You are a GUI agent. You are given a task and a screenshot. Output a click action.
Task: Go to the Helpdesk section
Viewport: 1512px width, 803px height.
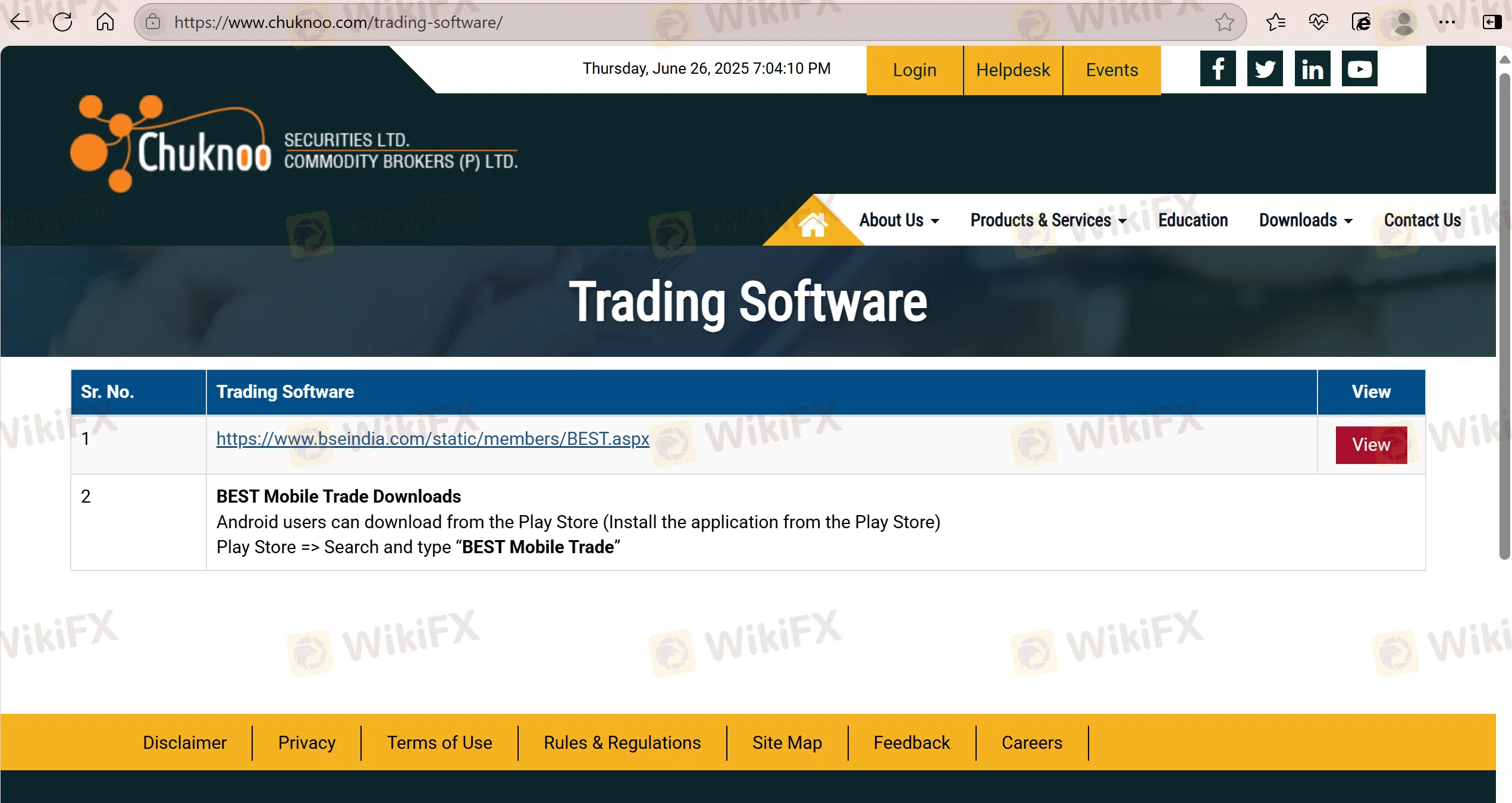1013,70
